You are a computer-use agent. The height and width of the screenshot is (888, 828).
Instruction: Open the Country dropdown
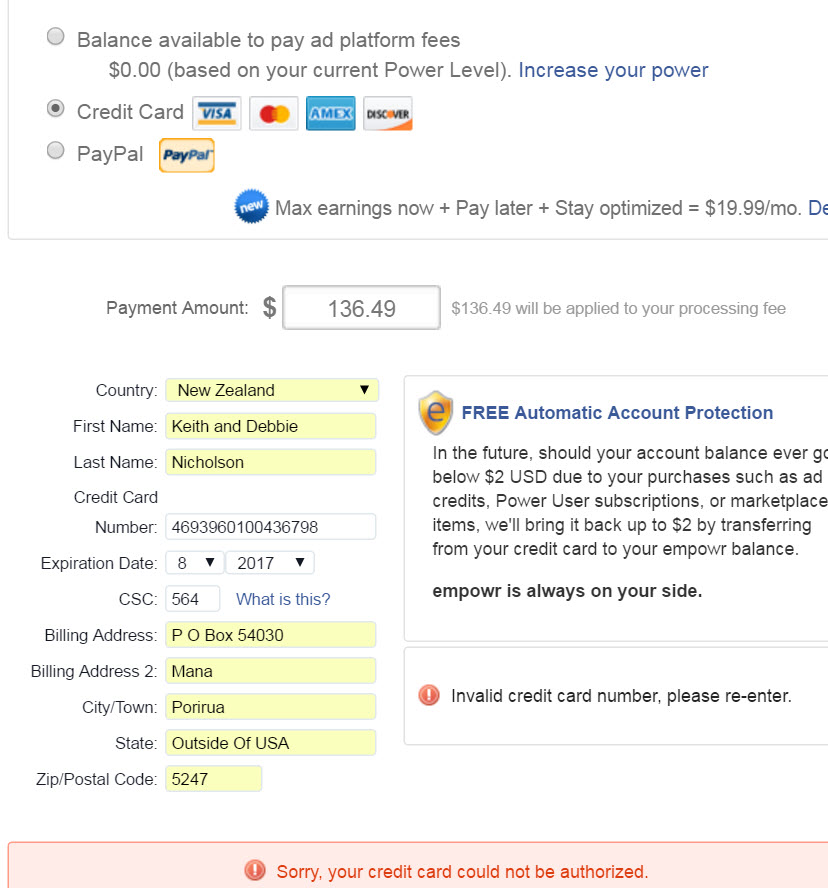272,390
